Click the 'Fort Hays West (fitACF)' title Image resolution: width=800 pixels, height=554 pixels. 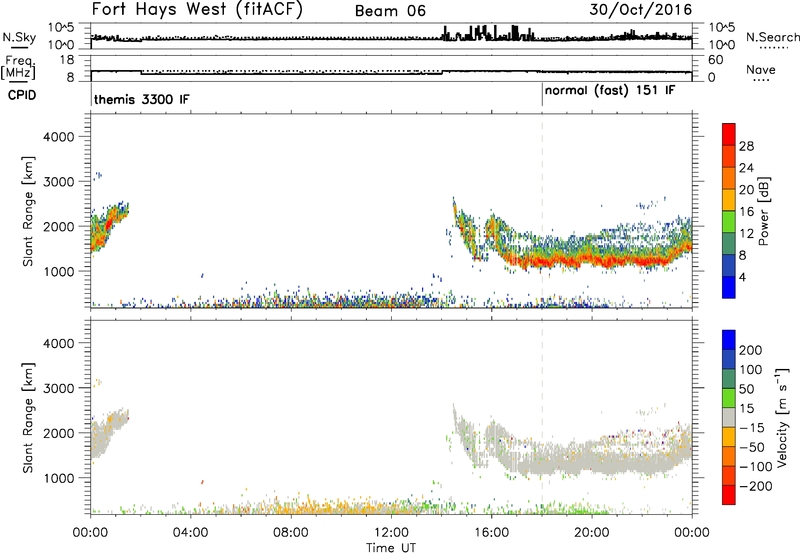197,10
